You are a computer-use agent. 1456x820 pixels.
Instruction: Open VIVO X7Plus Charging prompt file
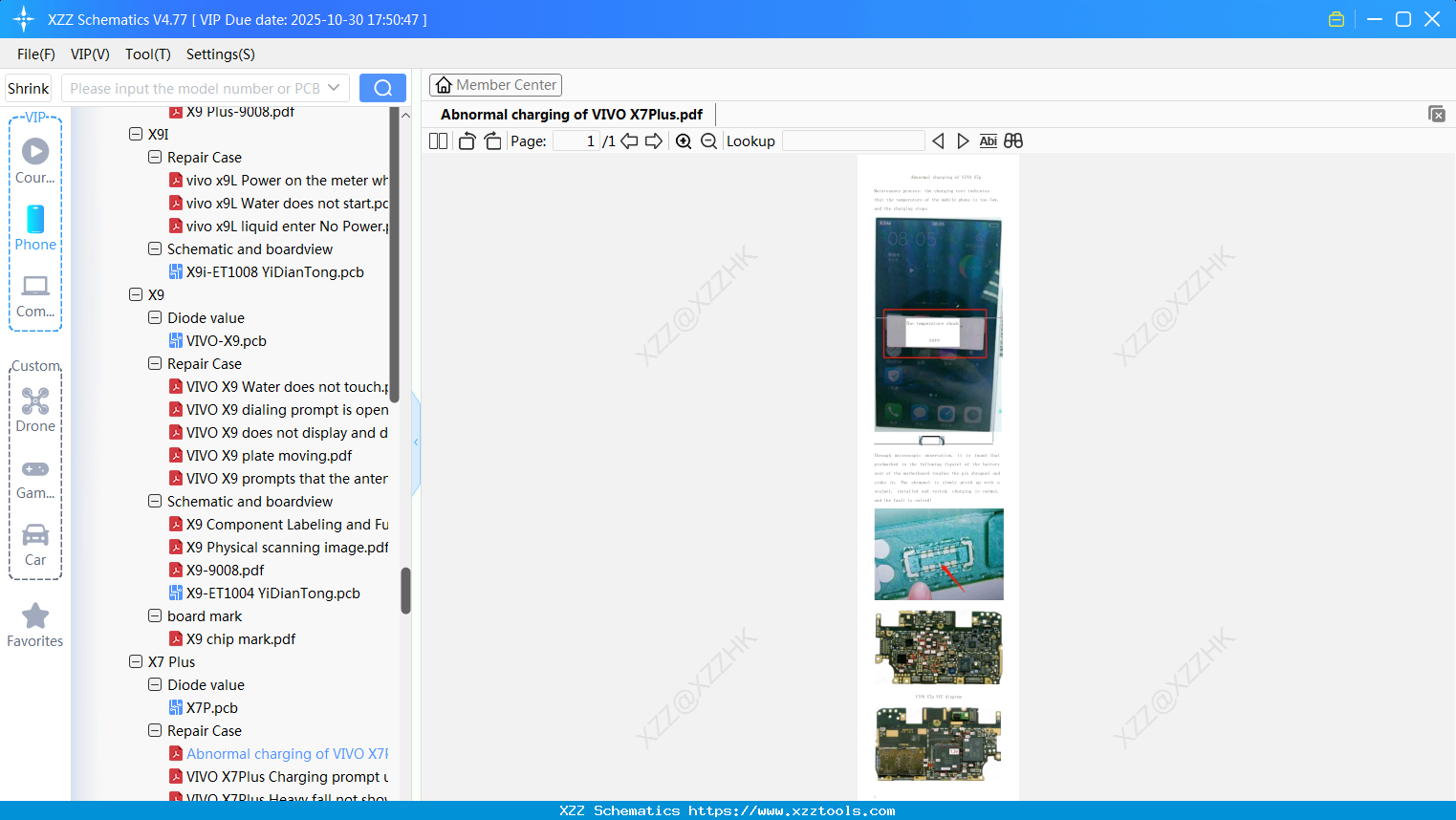[x=279, y=777]
